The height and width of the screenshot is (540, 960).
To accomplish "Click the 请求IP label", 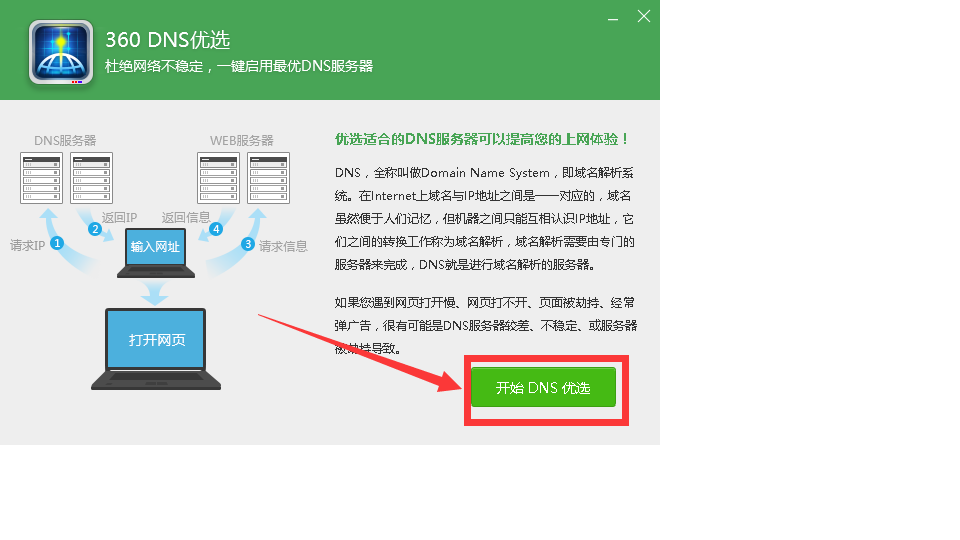I will 28,246.
